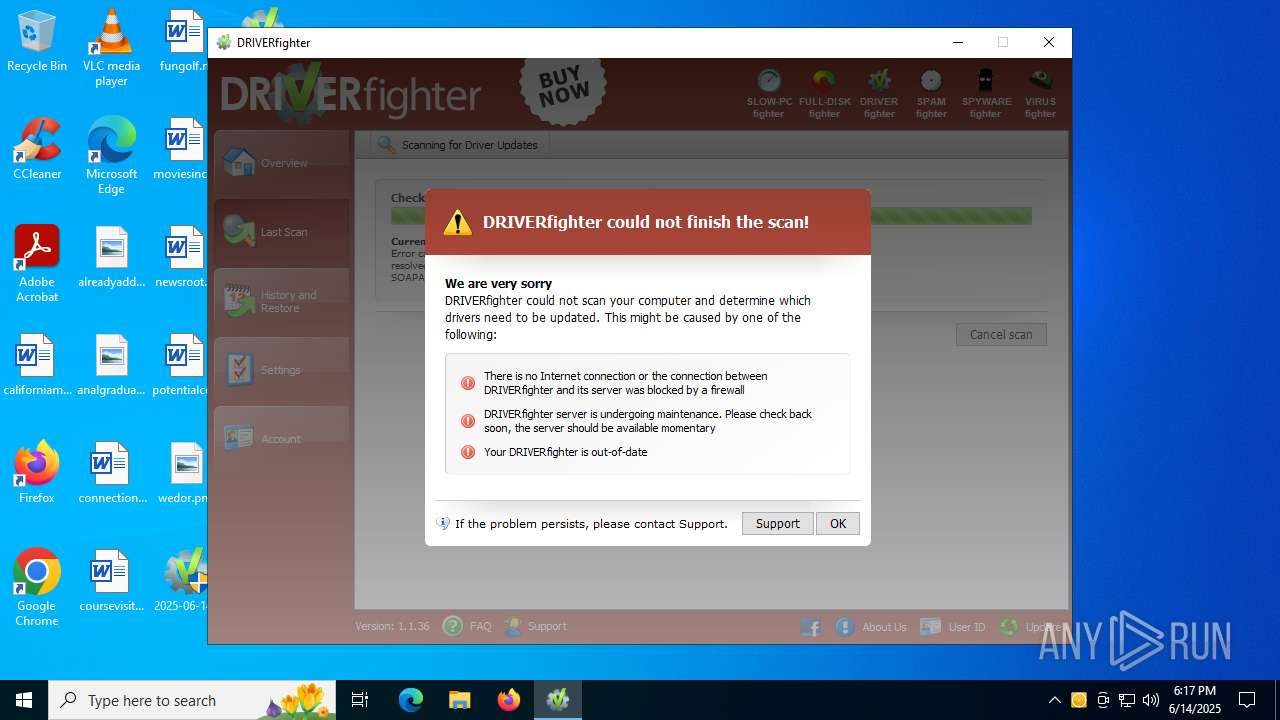The image size is (1280, 720).
Task: Click the We are very sorry heading
Action: tap(498, 284)
